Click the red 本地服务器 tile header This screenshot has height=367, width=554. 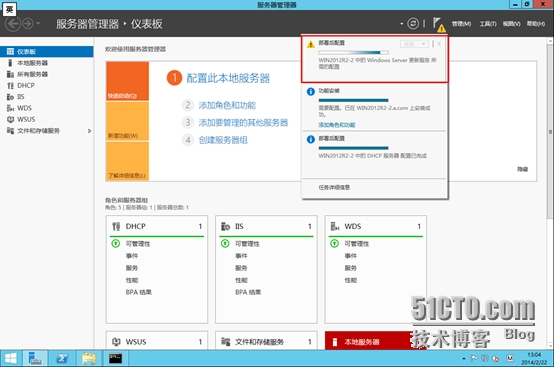[376, 342]
